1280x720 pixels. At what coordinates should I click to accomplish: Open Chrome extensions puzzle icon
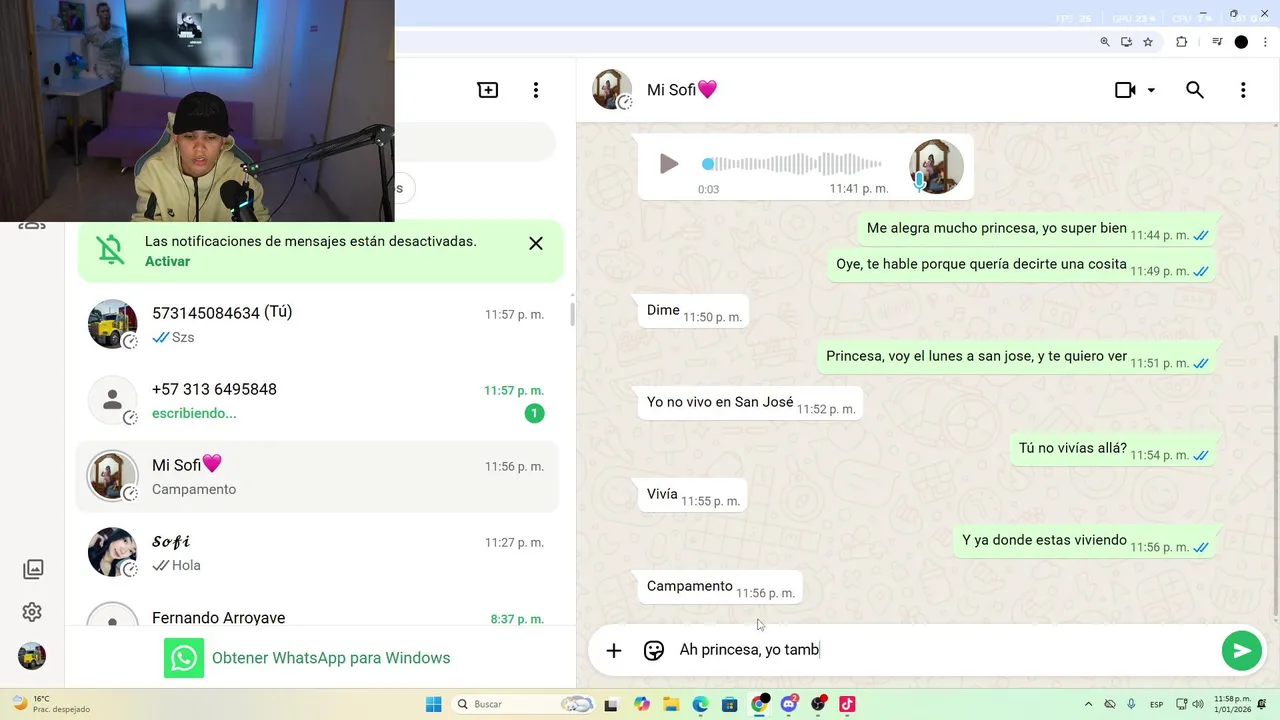[1182, 42]
